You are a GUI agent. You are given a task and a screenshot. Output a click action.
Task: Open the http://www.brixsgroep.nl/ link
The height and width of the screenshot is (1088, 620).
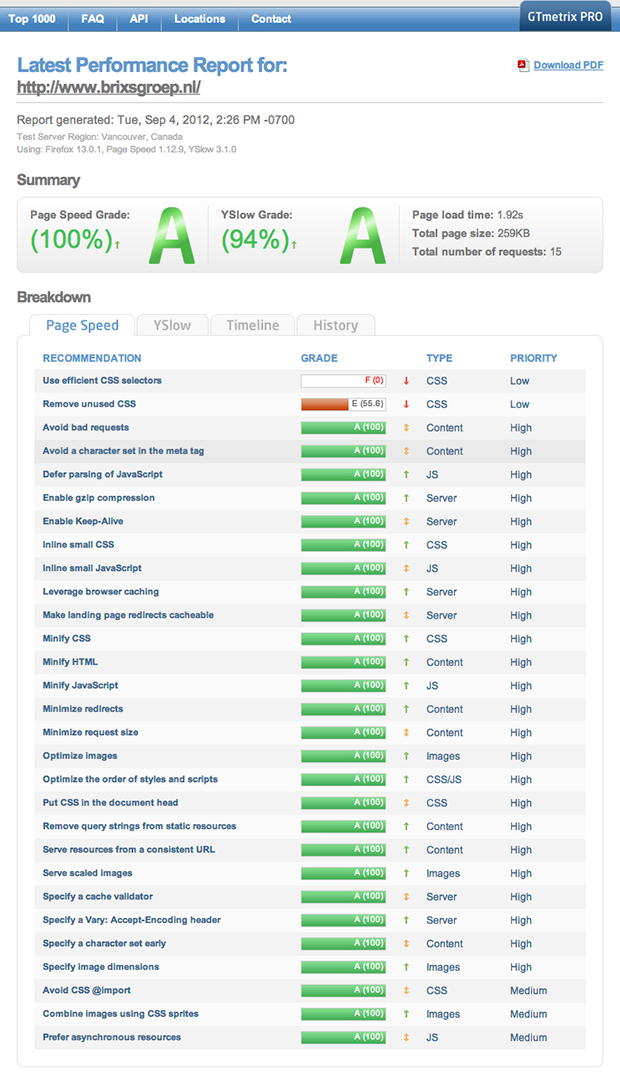[109, 87]
